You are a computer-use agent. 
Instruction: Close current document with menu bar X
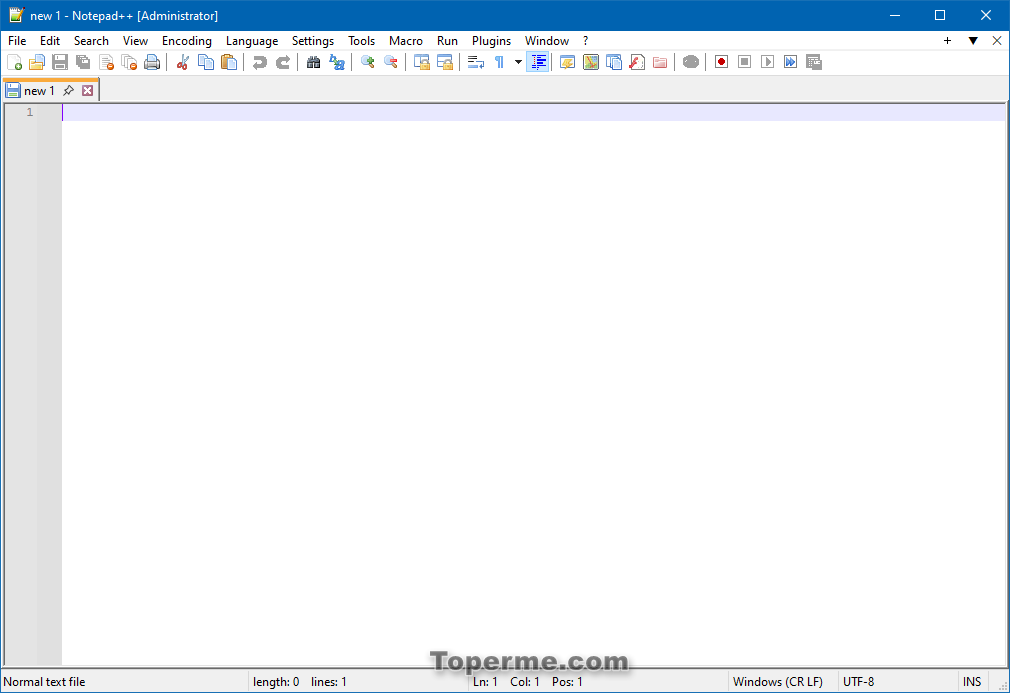click(997, 41)
